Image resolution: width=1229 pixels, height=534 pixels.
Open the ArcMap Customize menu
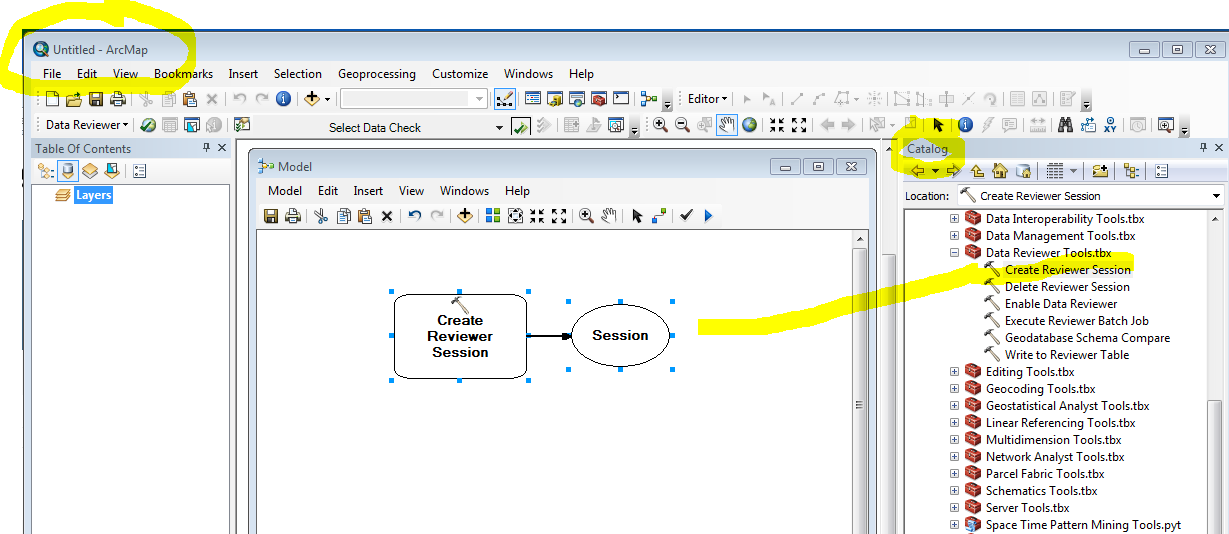pyautogui.click(x=460, y=74)
